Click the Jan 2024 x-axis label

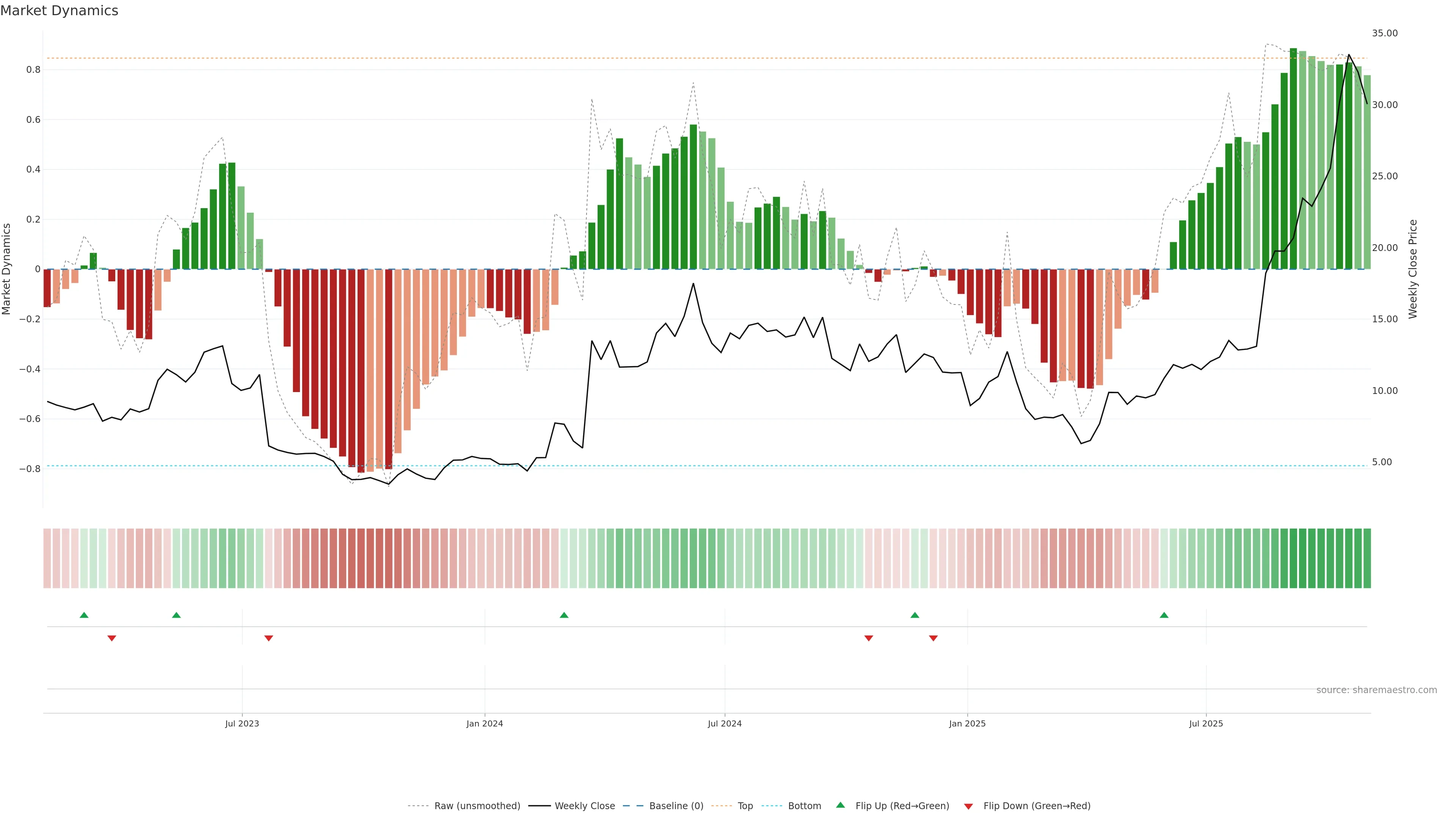[485, 723]
